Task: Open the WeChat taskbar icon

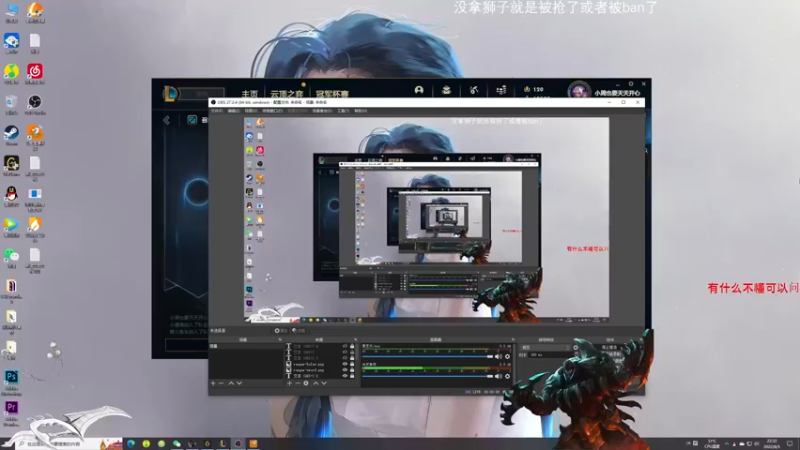Action: (x=177, y=444)
